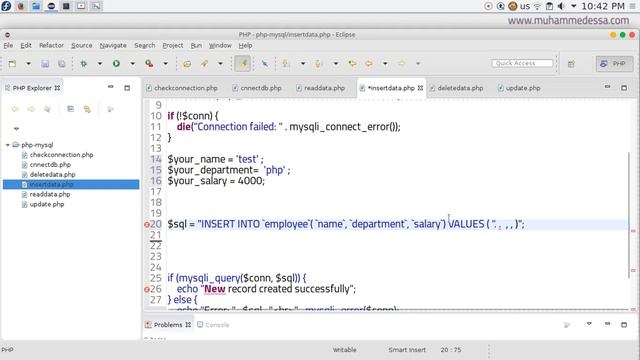Switch to checkconnection.php editor tab
The width and height of the screenshot is (640, 360).
pyautogui.click(x=182, y=88)
